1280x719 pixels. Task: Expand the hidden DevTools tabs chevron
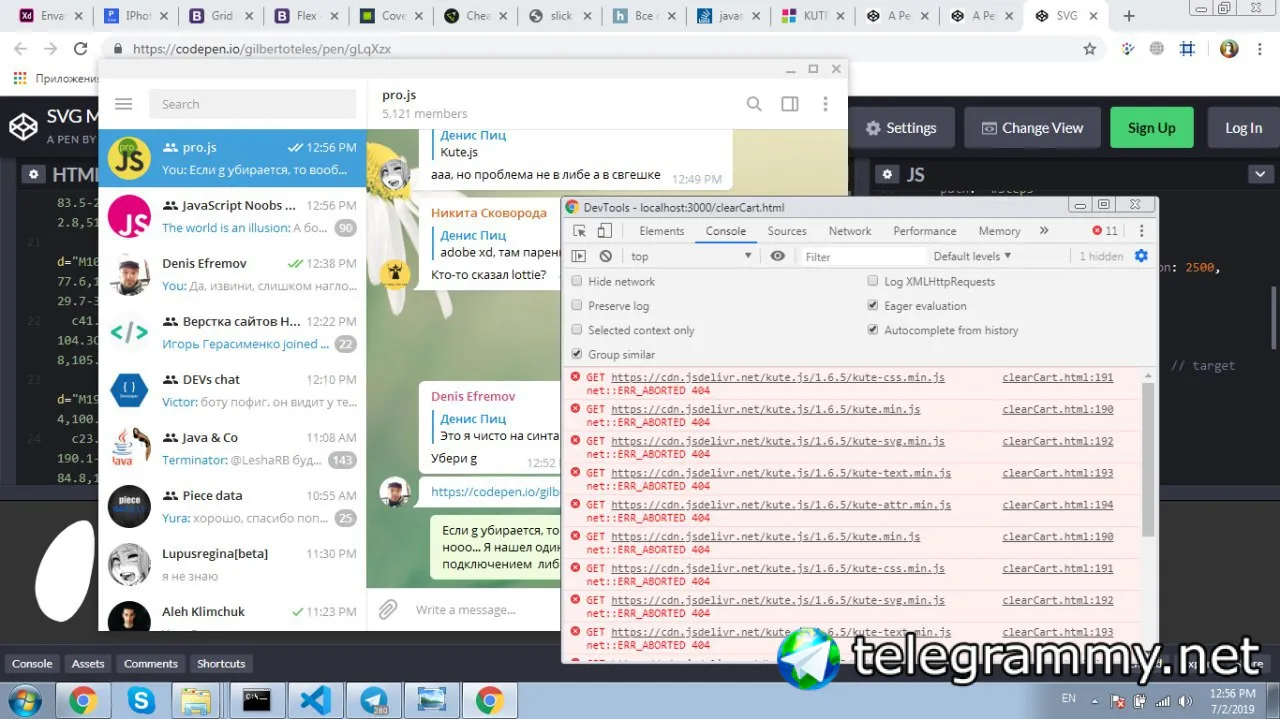[1044, 231]
